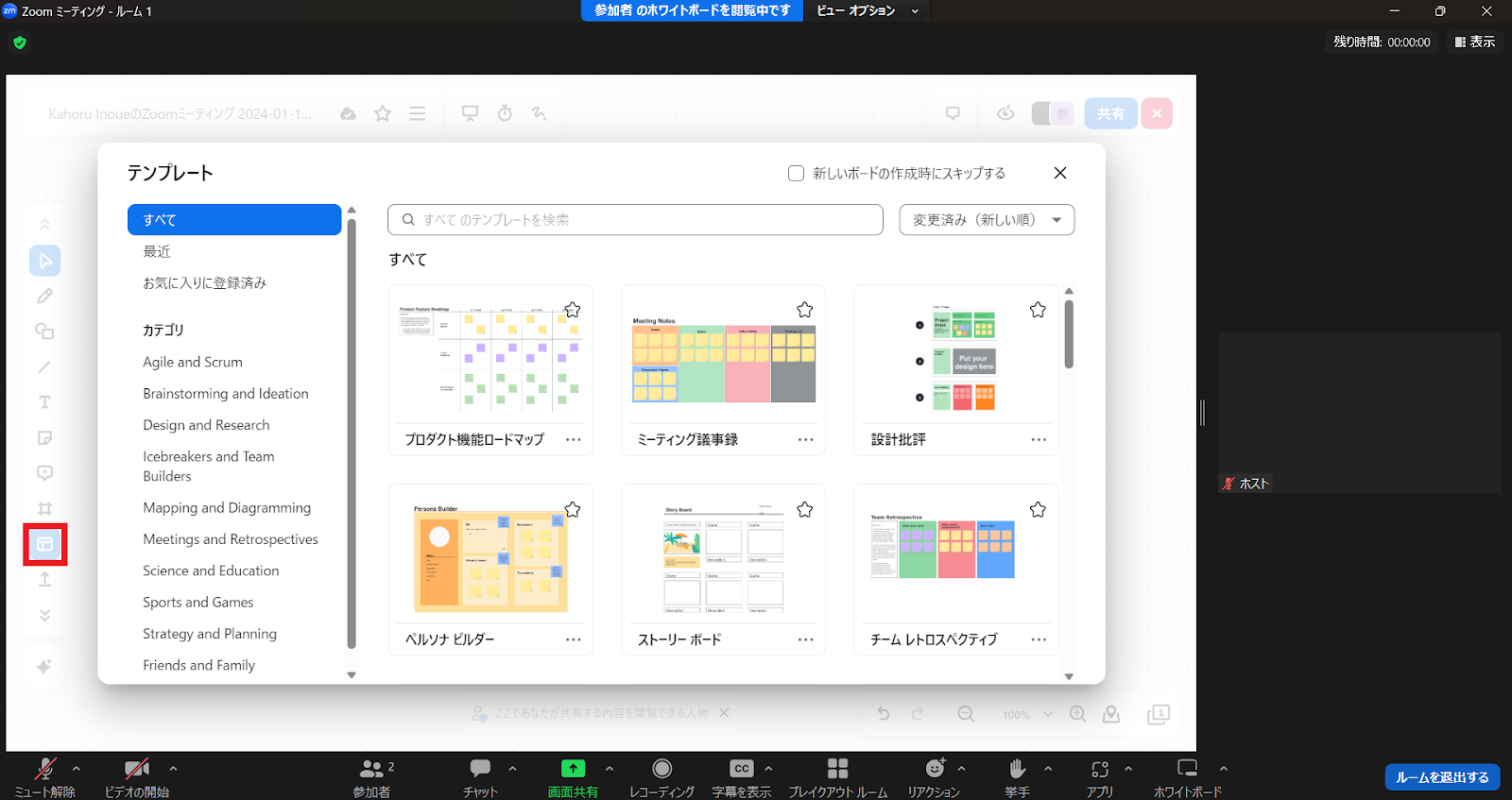
Task: Open the comments panel icon
Action: (x=953, y=113)
